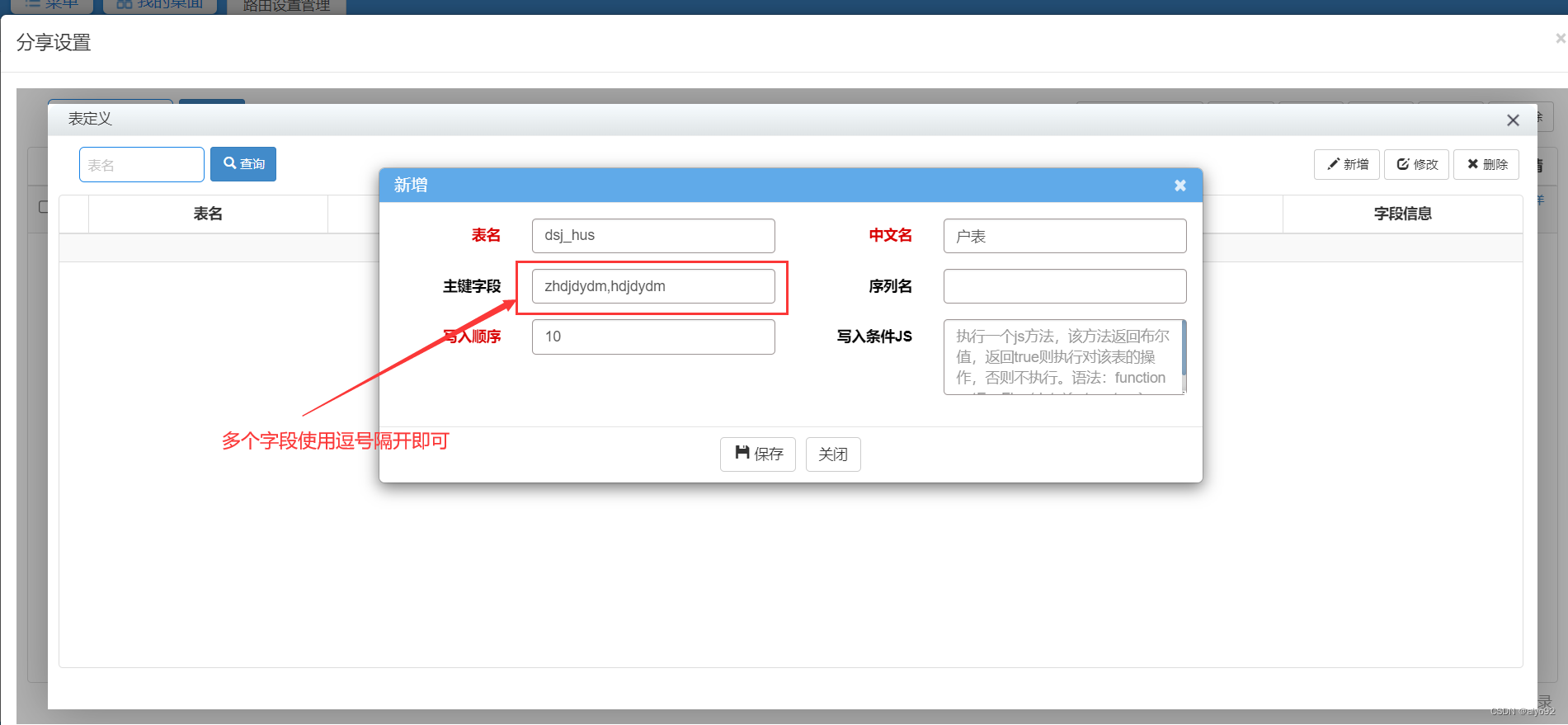
Task: Click the 表名 column header
Action: click(x=208, y=214)
